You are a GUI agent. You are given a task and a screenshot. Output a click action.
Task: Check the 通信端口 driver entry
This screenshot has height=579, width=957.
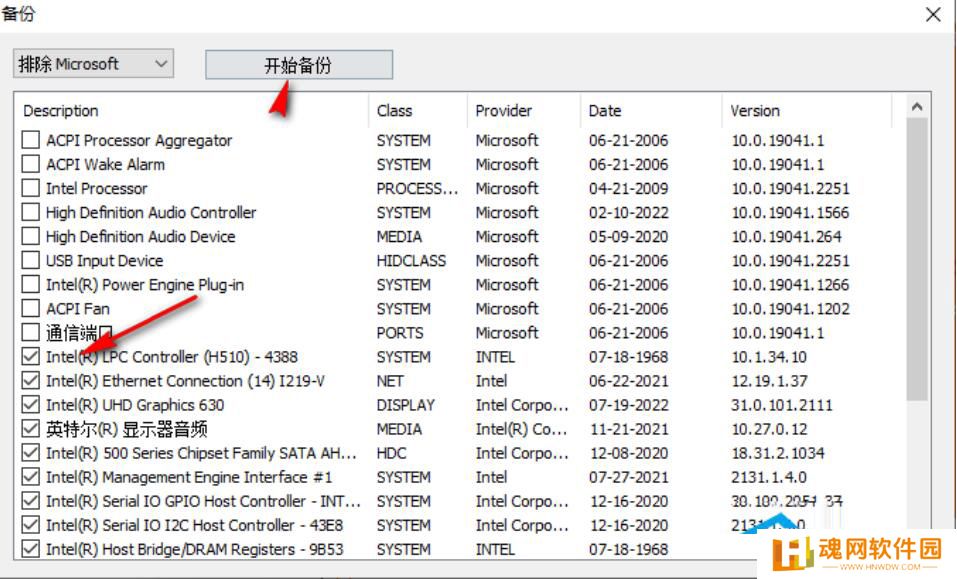pyautogui.click(x=30, y=333)
